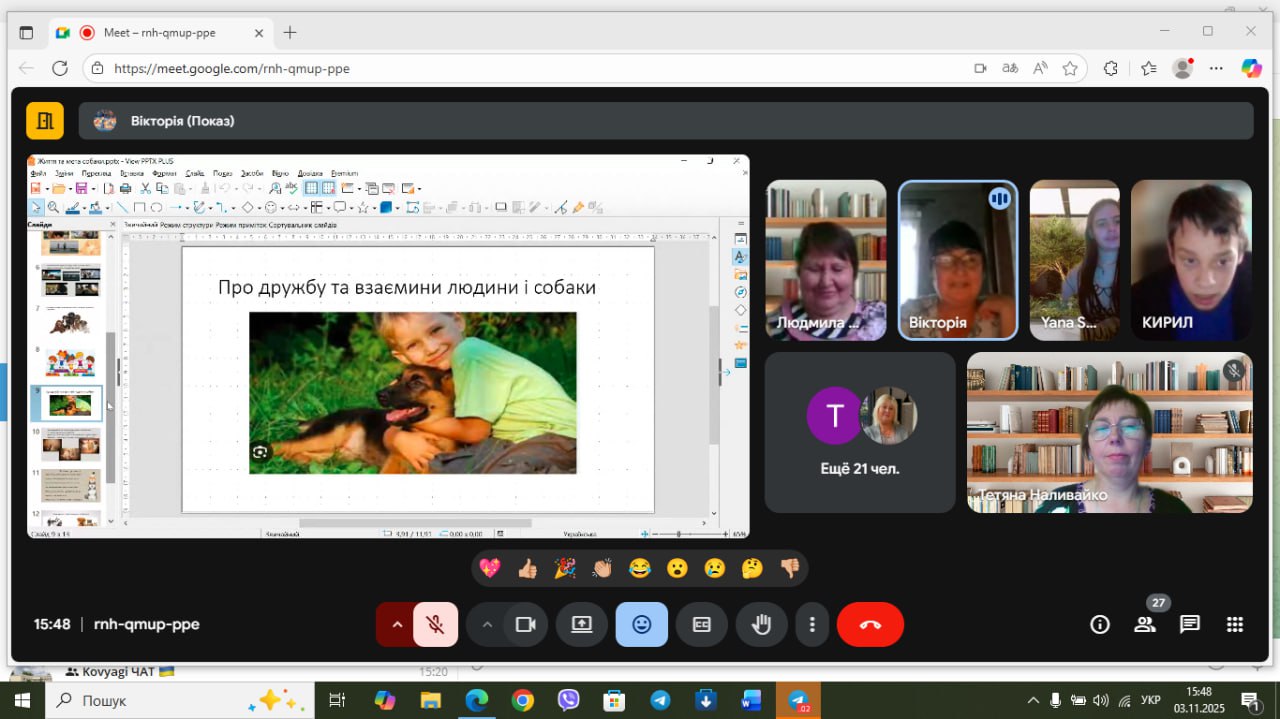Send the heart emoji reaction
Viewport: 1280px width, 719px height.
coord(490,569)
